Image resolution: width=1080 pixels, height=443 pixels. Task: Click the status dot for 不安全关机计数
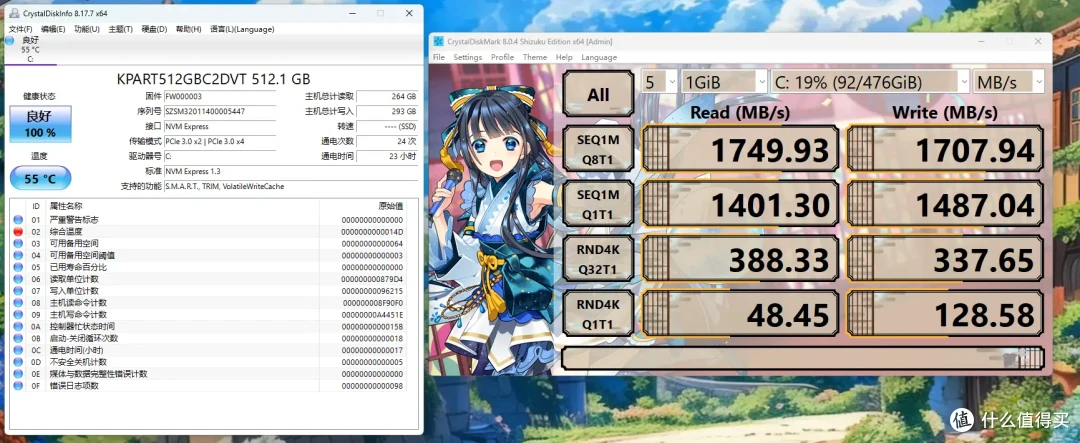click(x=18, y=362)
